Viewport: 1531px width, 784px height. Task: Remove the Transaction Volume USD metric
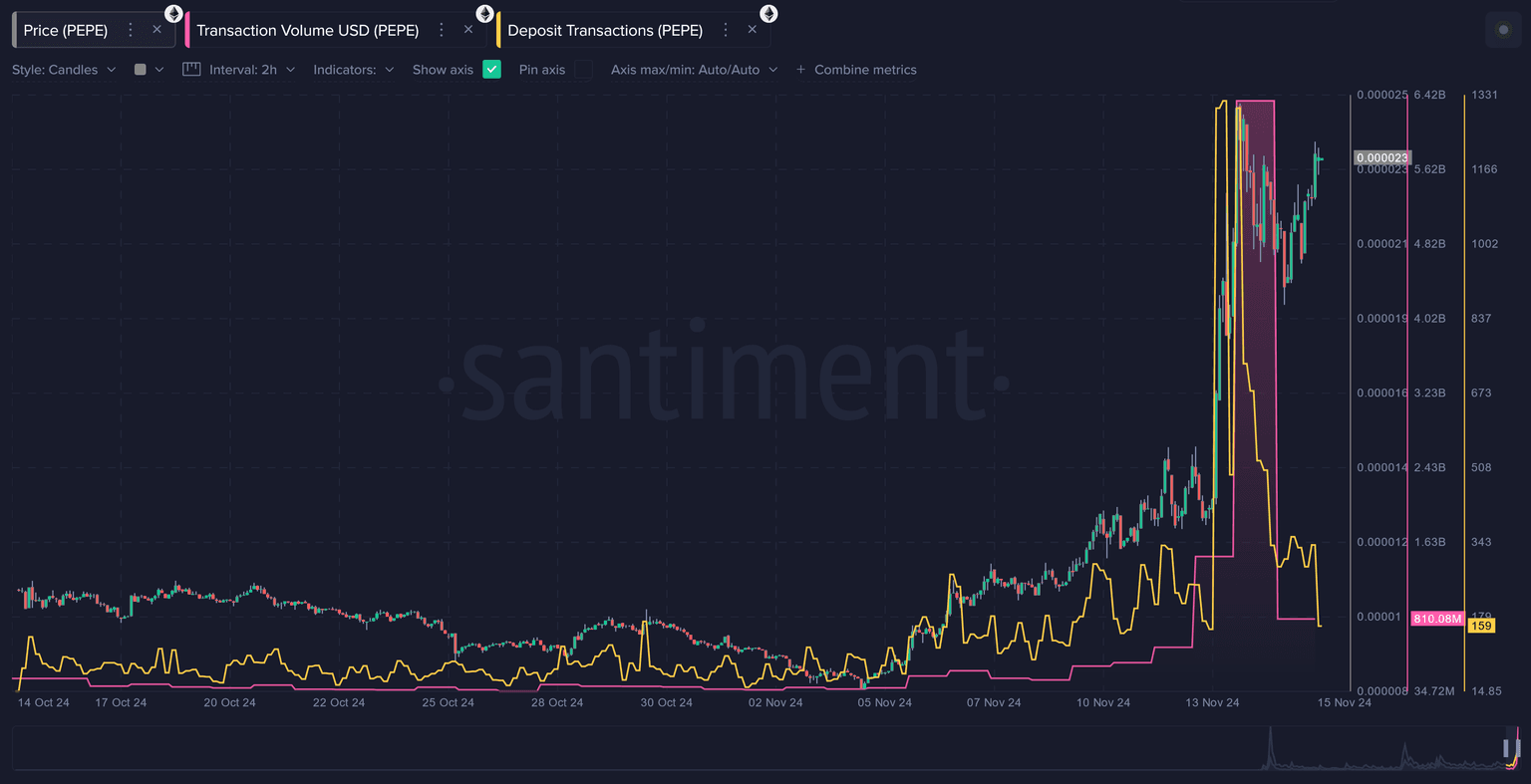(468, 30)
